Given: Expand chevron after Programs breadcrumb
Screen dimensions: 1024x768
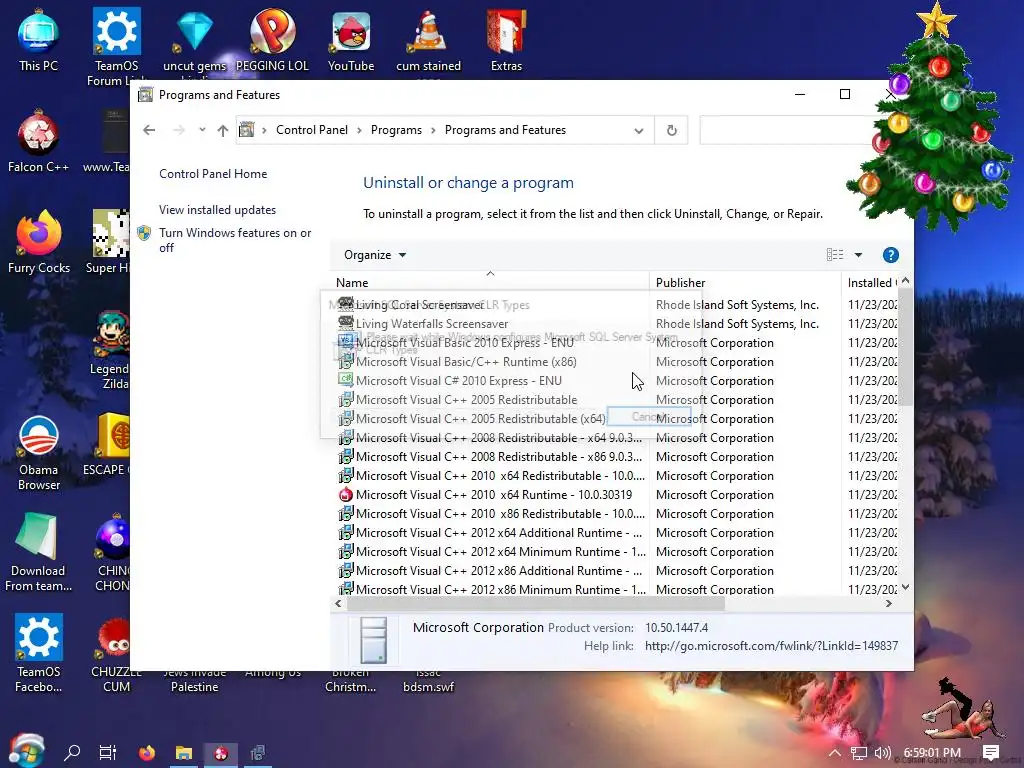Looking at the screenshot, I should (433, 130).
